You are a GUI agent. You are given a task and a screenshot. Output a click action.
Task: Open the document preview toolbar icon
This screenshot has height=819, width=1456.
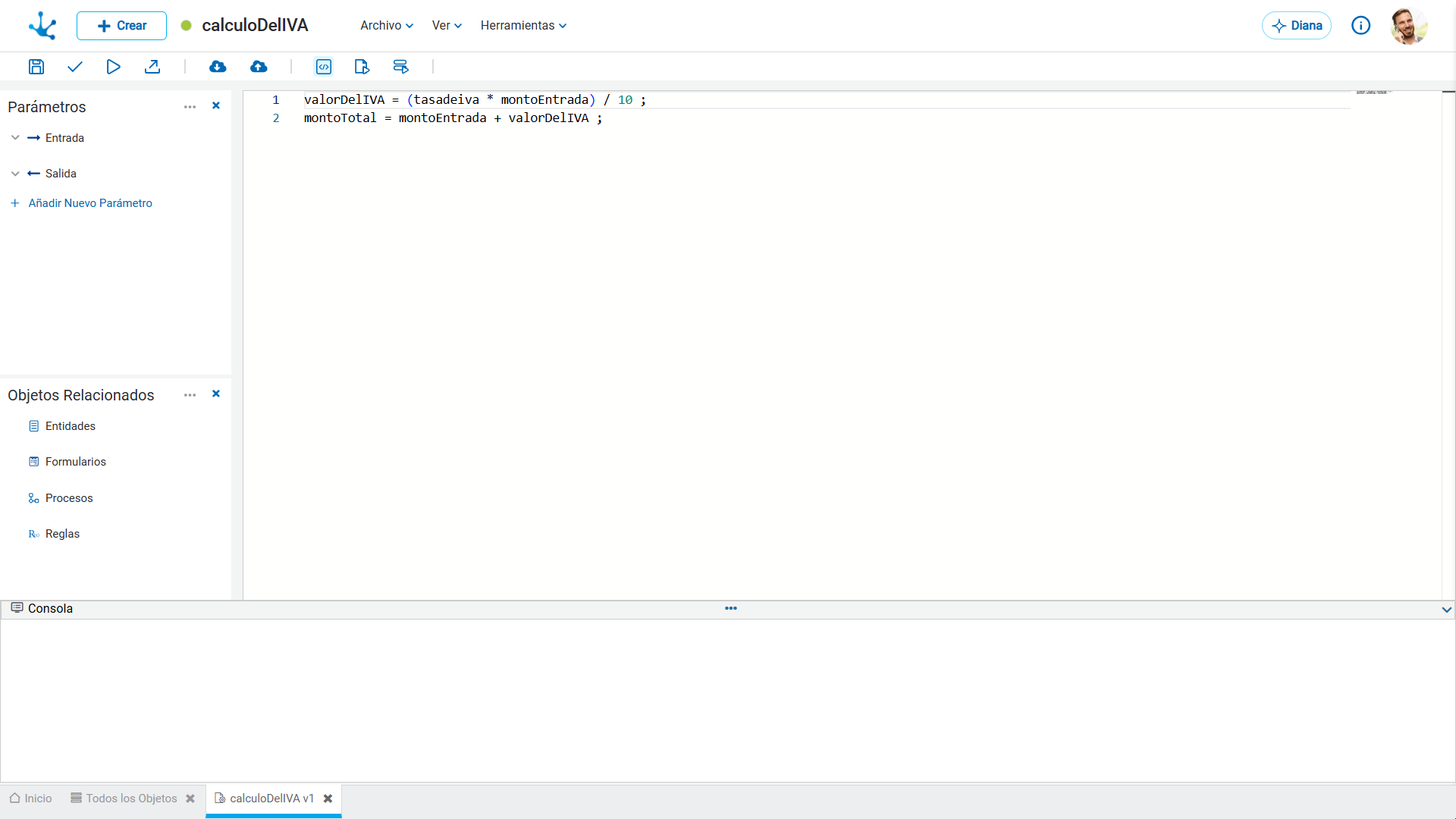(362, 67)
